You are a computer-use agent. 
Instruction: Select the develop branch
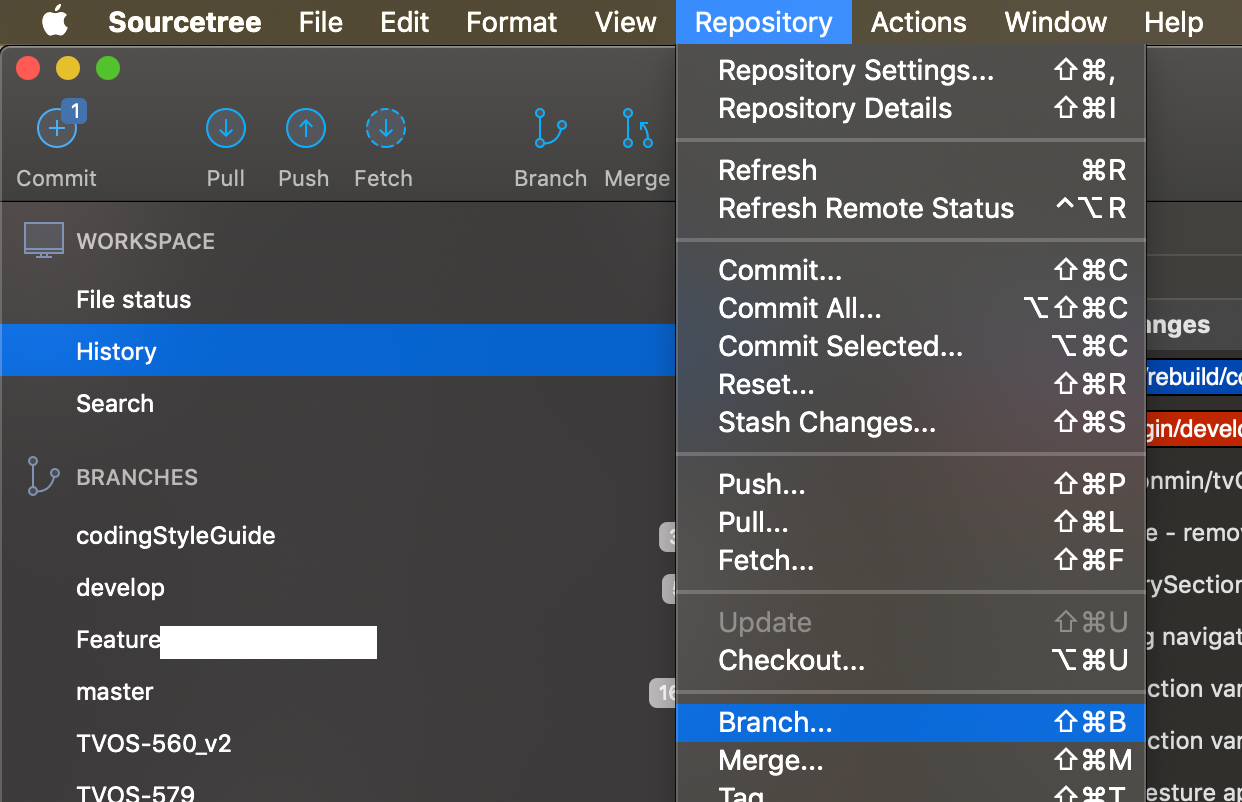(x=120, y=588)
